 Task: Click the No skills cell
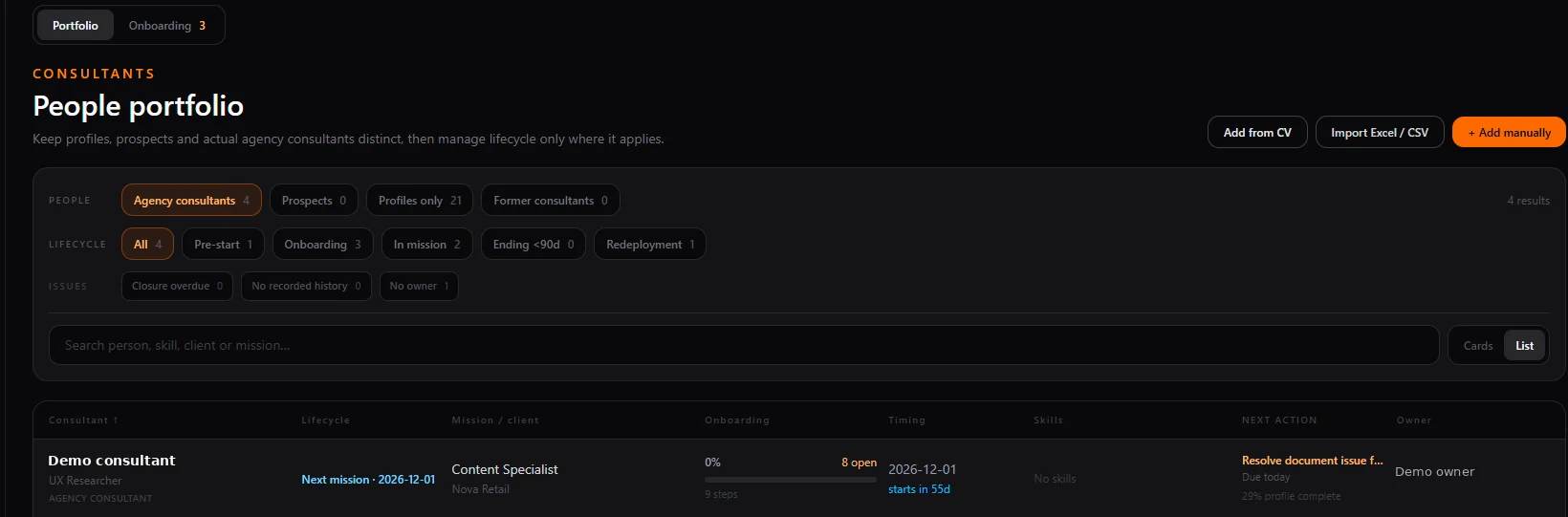point(1055,479)
